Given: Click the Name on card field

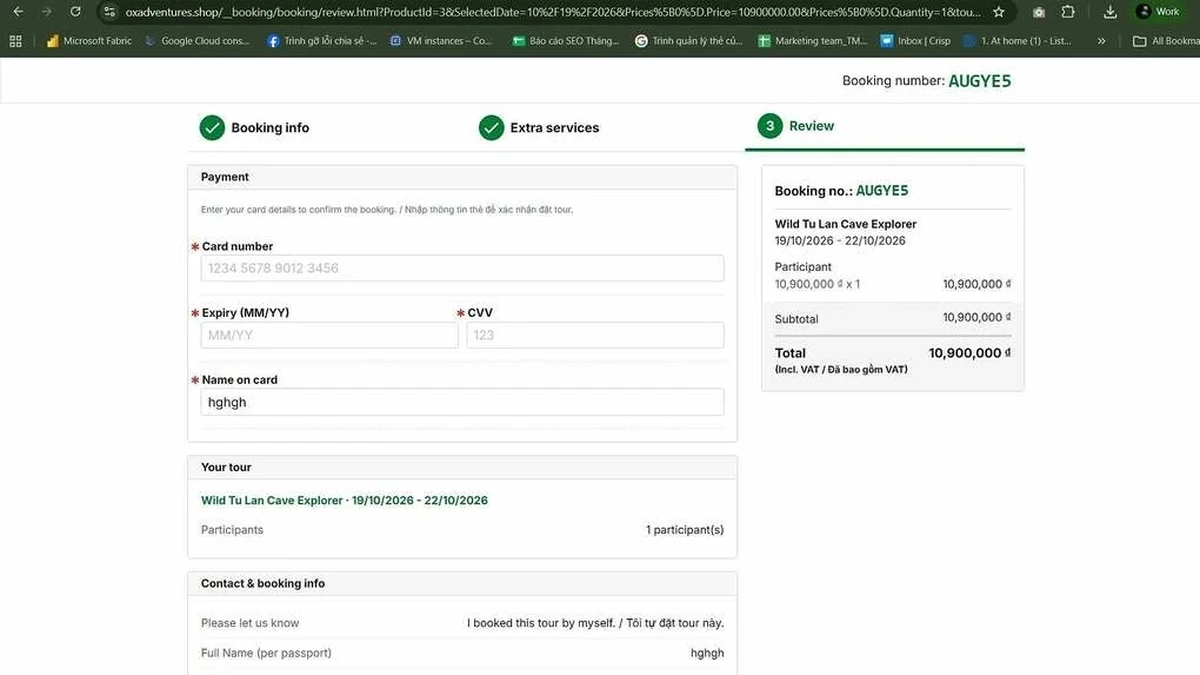Looking at the screenshot, I should point(462,402).
